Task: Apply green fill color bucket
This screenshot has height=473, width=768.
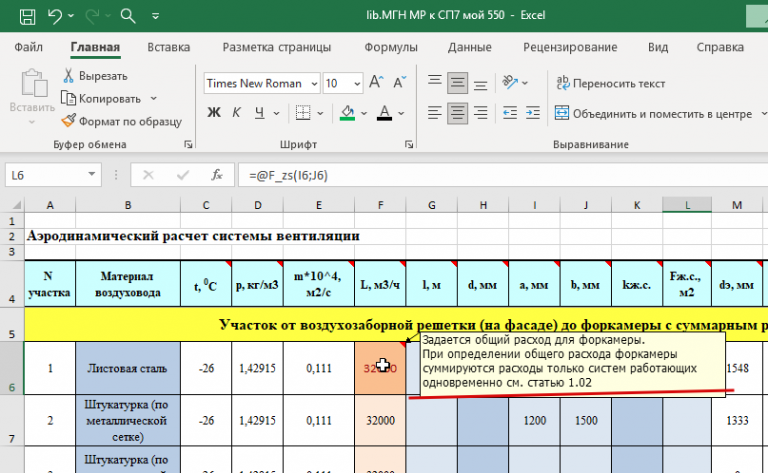Action: tap(347, 113)
